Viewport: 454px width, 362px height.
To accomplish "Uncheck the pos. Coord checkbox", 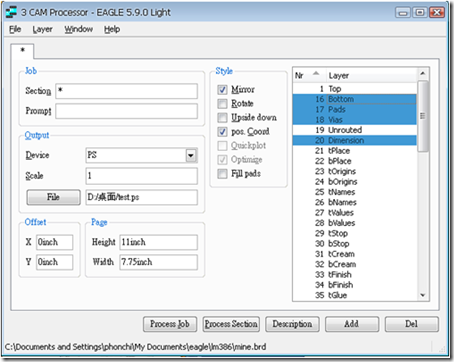I will tap(222, 132).
